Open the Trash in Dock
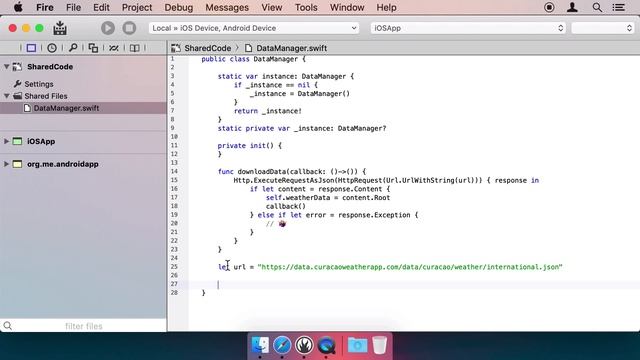This screenshot has height=360, width=640. pos(380,345)
